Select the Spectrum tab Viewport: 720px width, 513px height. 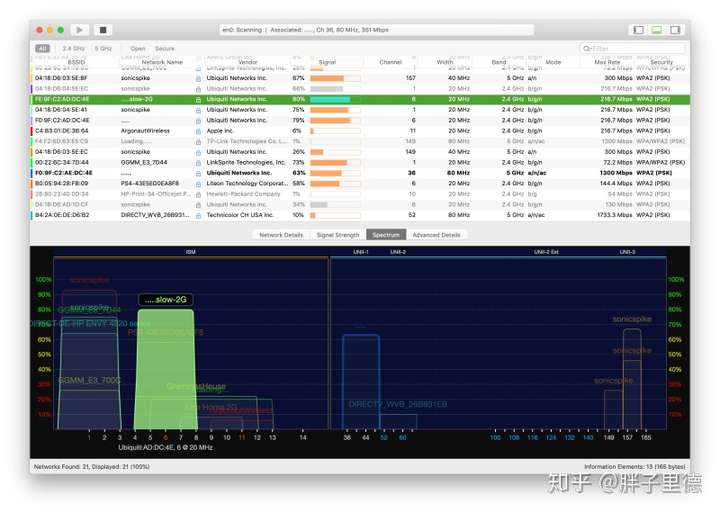[x=386, y=235]
